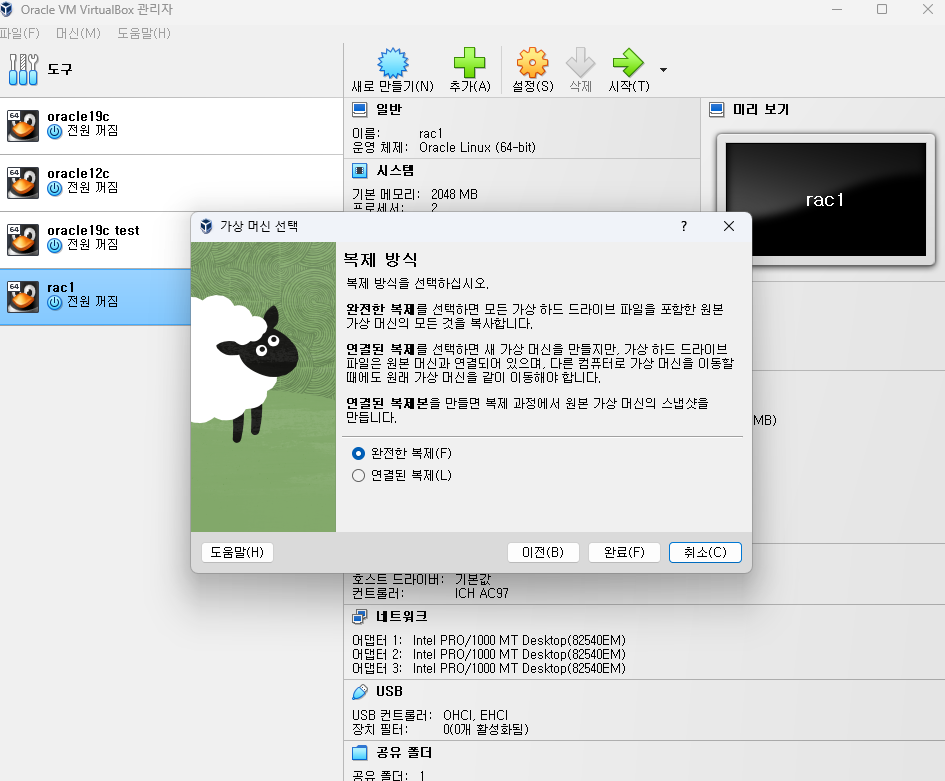
Task: Click the System (시스템) section header text
Action: (x=395, y=171)
